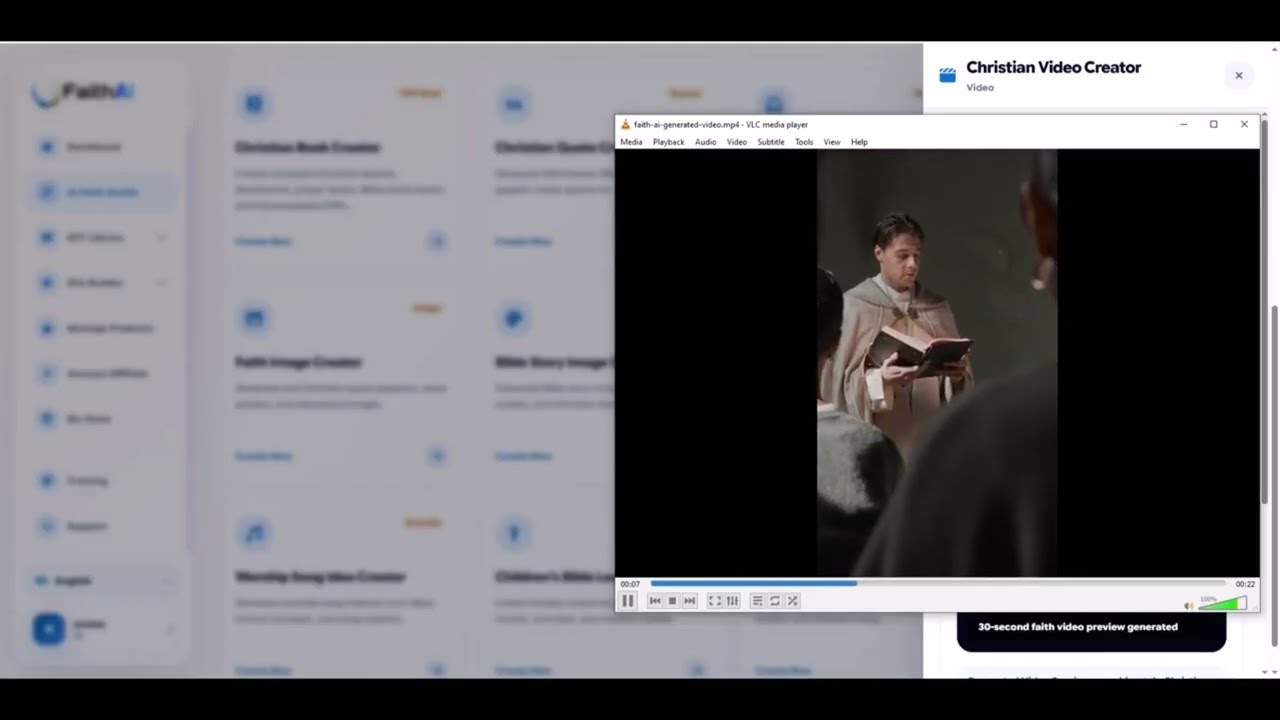Click the total time 00:22 label
The image size is (1280, 720).
[x=1245, y=584]
